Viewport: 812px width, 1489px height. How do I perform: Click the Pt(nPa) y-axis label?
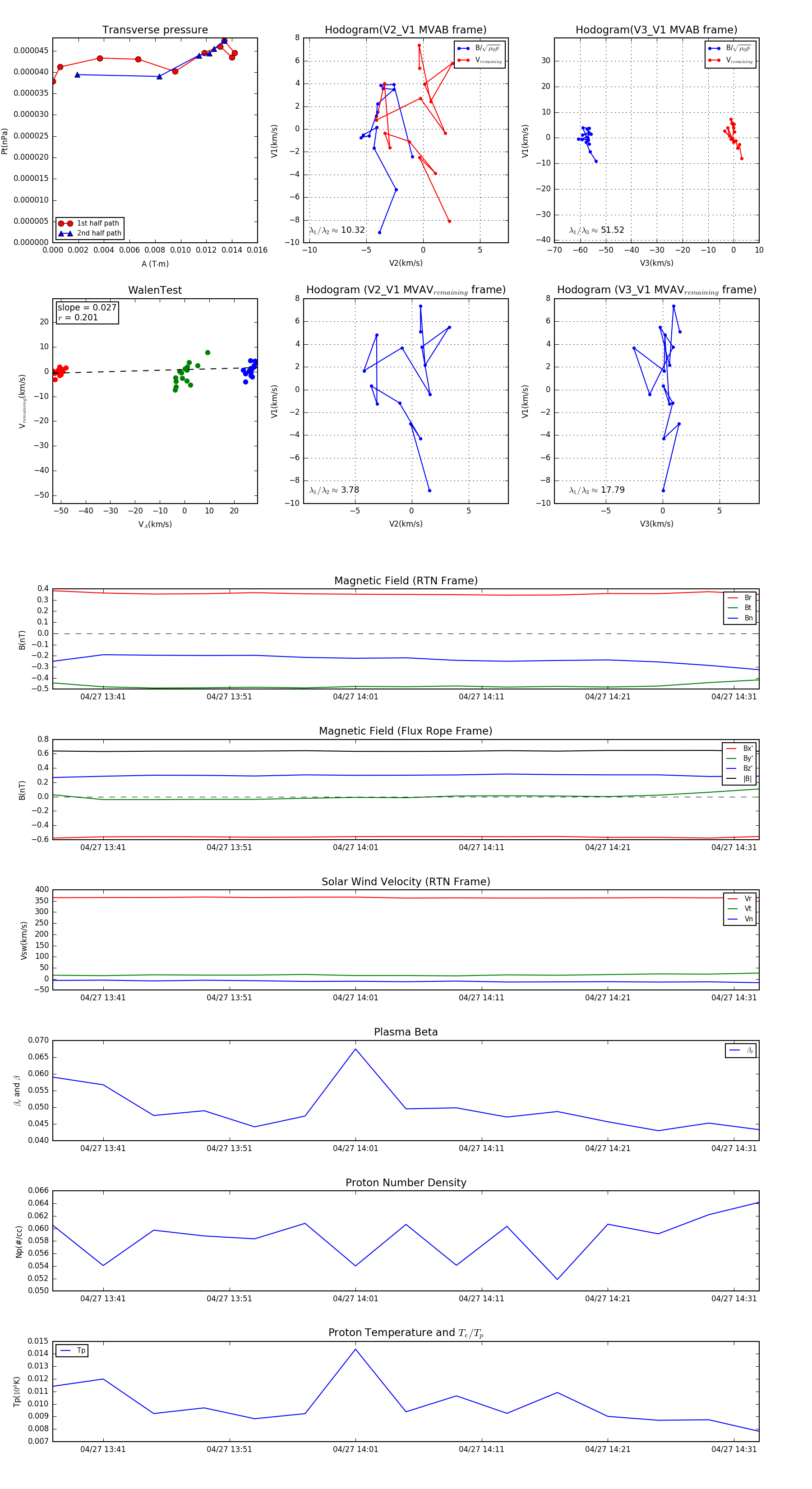tap(5, 140)
